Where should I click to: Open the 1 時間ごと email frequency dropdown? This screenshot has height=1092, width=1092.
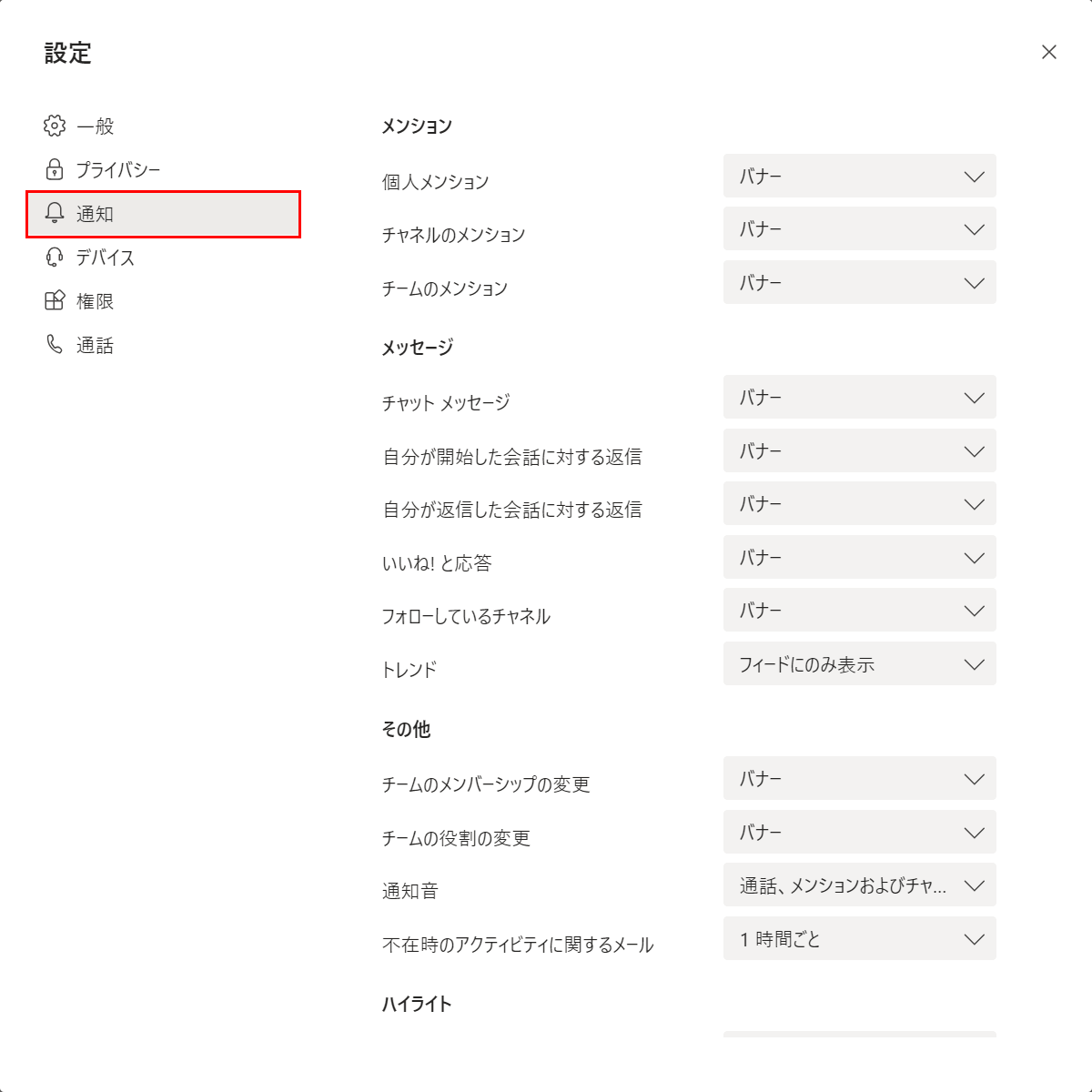pyautogui.click(x=860, y=939)
